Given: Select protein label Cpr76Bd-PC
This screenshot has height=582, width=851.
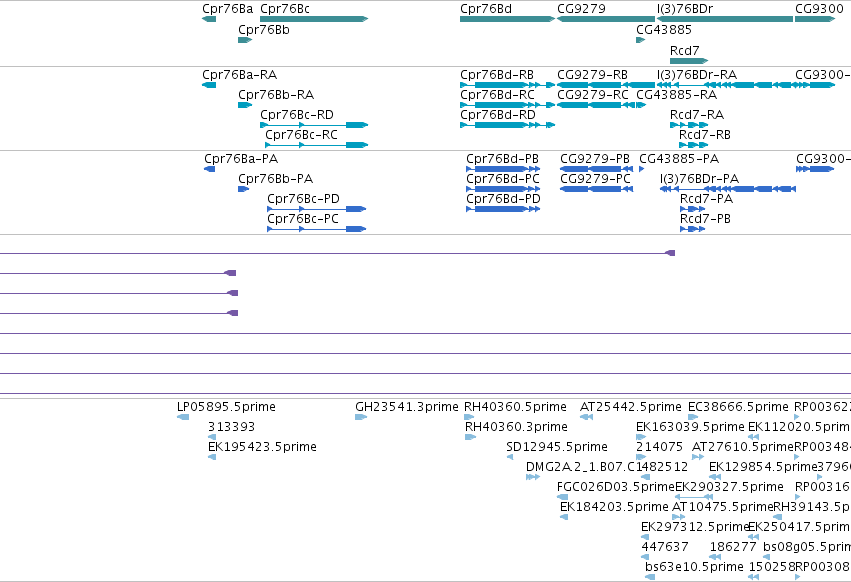Looking at the screenshot, I should coord(503,179).
